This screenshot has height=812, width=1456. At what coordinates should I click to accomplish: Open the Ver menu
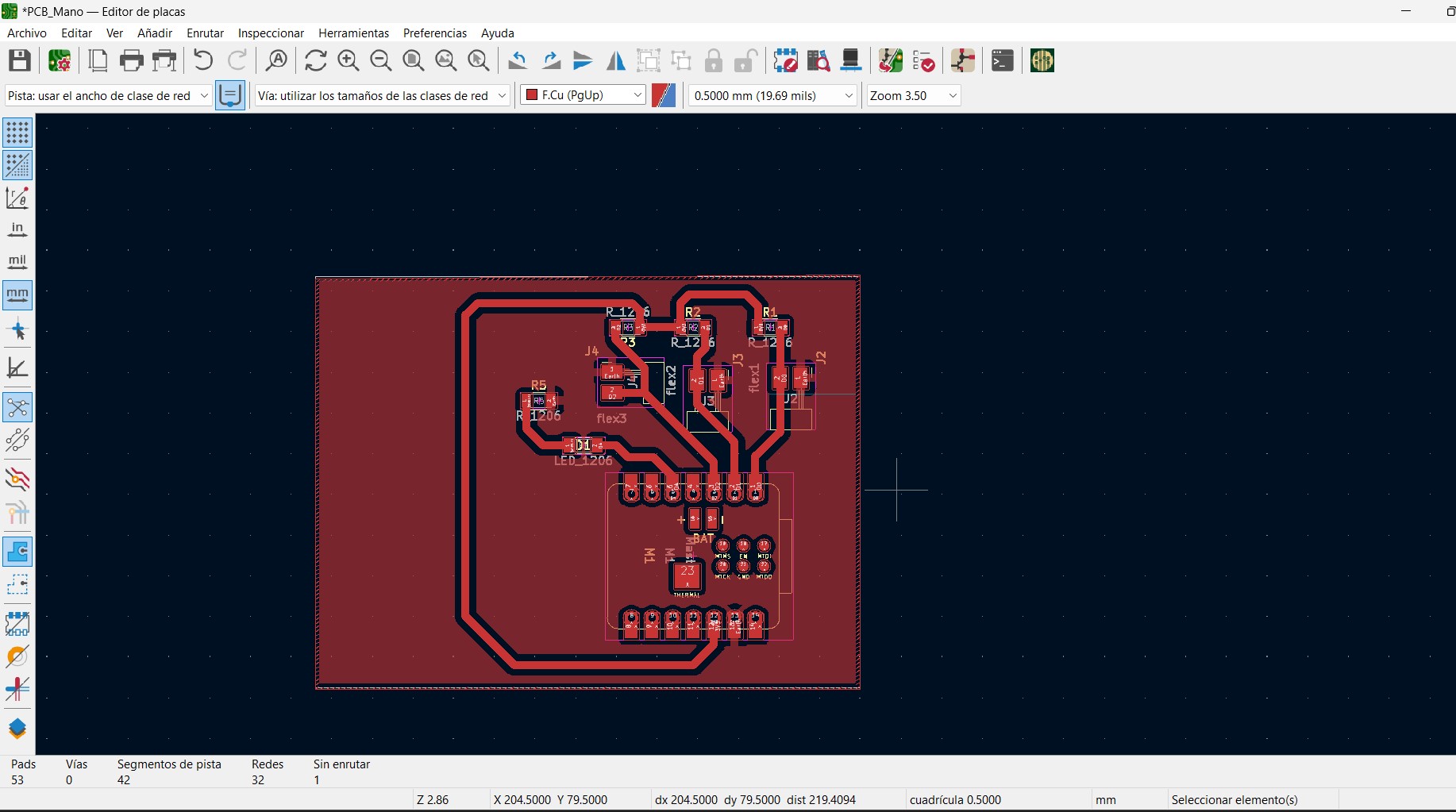point(115,33)
